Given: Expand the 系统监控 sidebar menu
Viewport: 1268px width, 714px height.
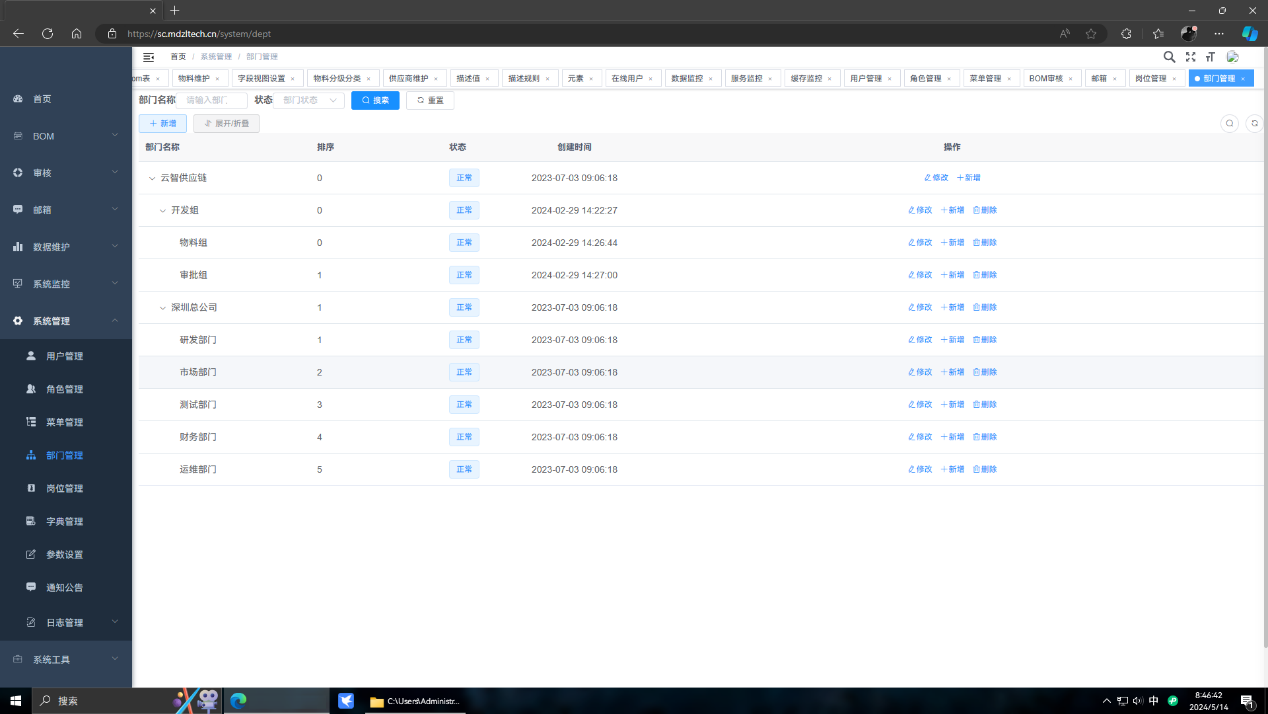Looking at the screenshot, I should pyautogui.click(x=66, y=284).
